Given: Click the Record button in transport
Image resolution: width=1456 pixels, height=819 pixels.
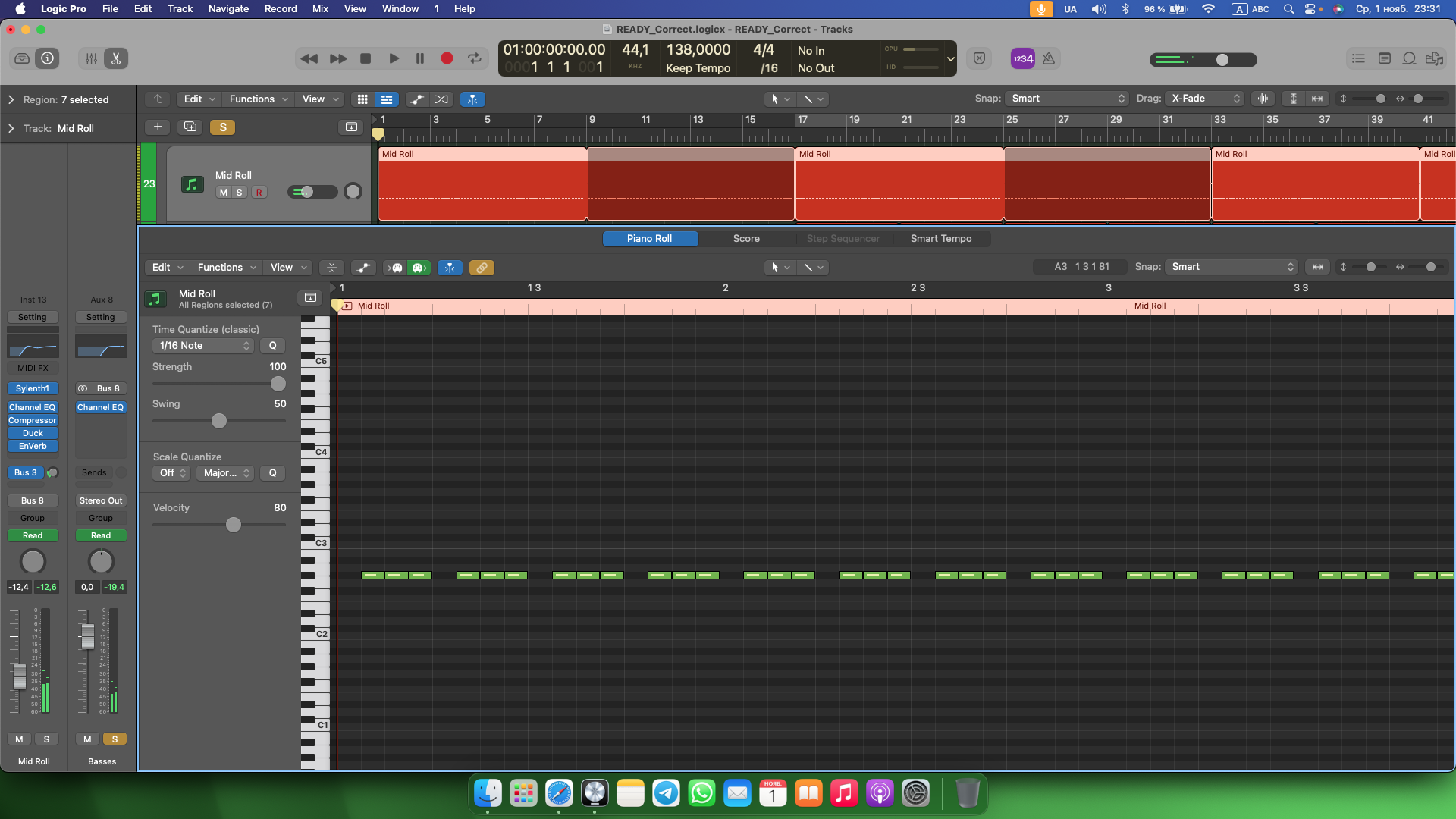Looking at the screenshot, I should 447,58.
